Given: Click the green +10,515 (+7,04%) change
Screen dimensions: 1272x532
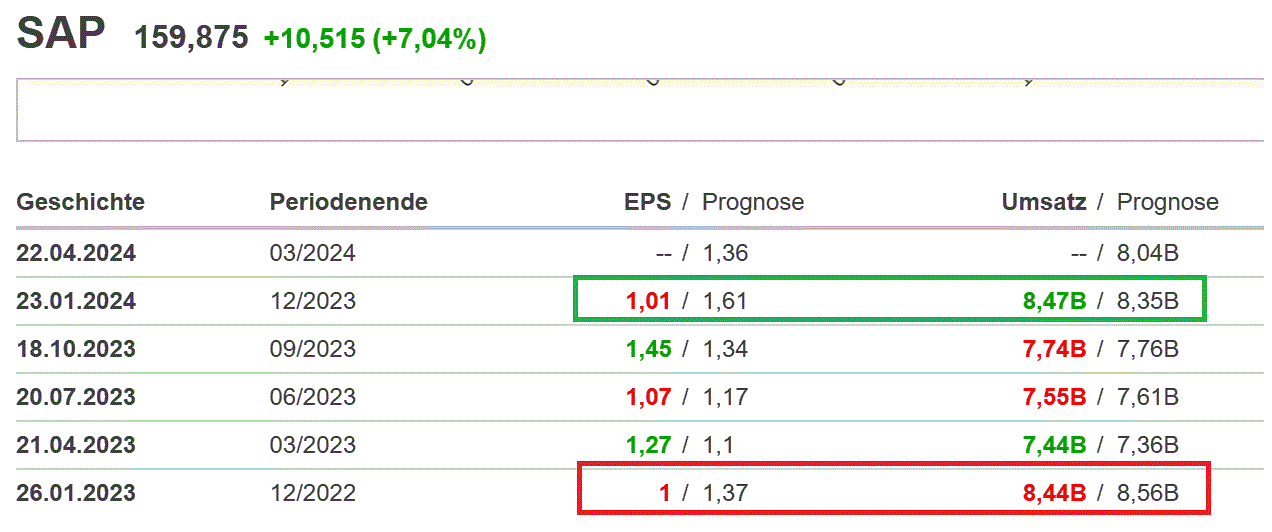Looking at the screenshot, I should click(x=375, y=39).
